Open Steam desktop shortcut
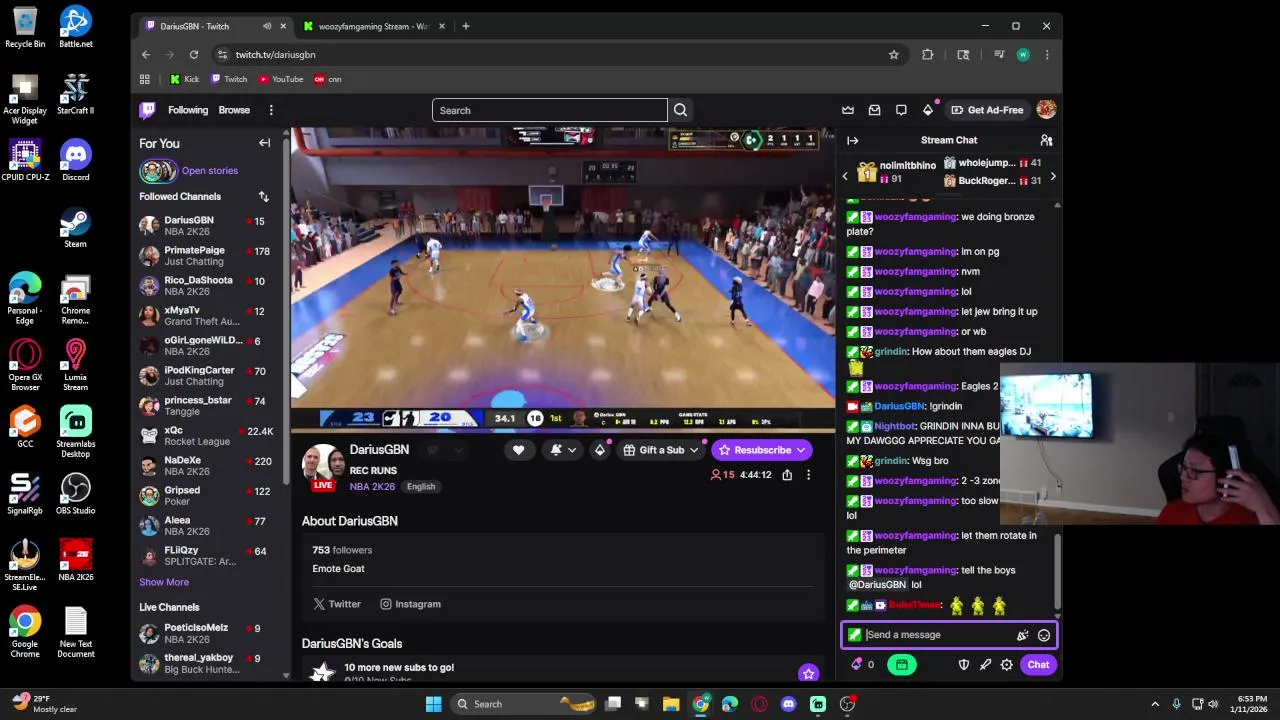The image size is (1280, 720). pos(75,227)
